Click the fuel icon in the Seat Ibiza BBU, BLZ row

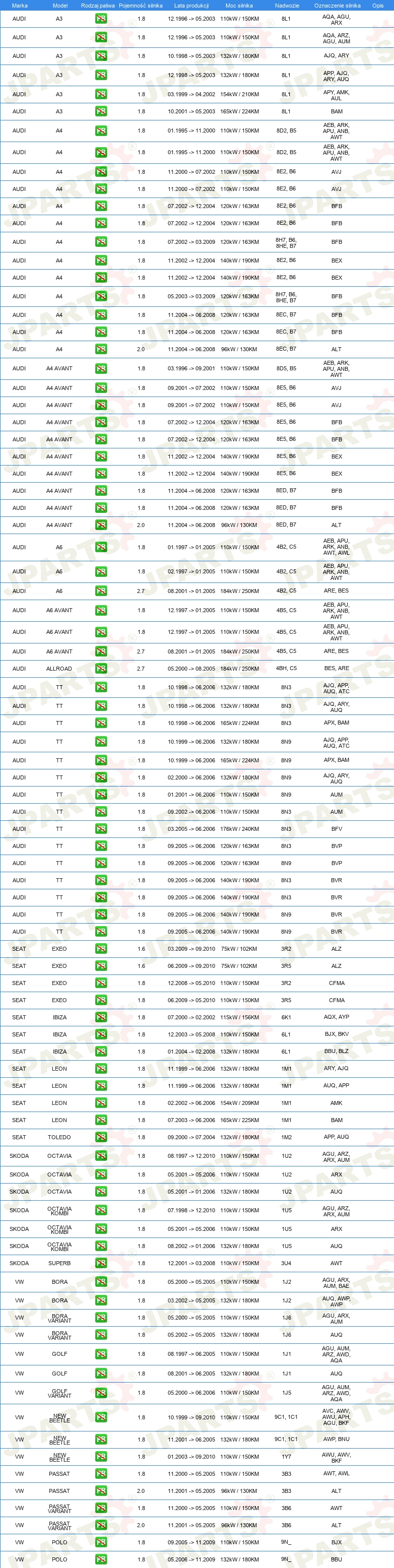click(x=101, y=1051)
